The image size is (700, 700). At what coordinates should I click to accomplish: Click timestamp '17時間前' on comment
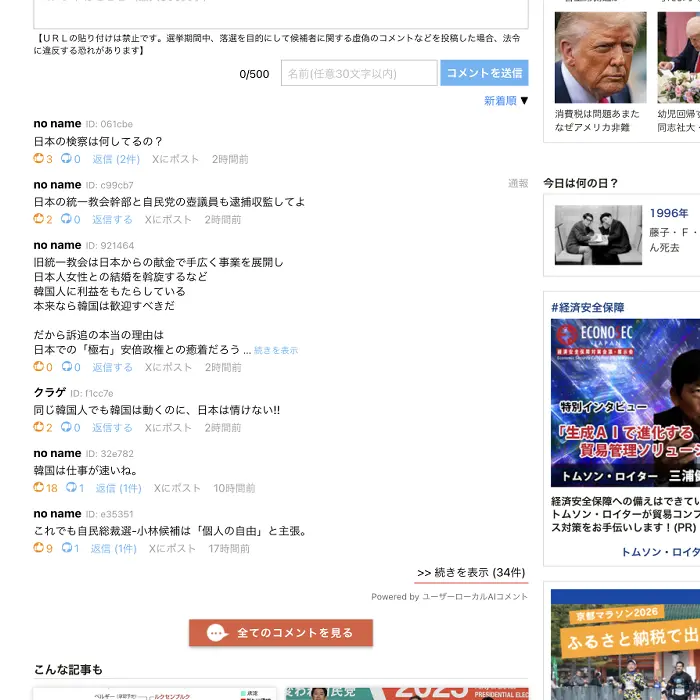tap(229, 548)
